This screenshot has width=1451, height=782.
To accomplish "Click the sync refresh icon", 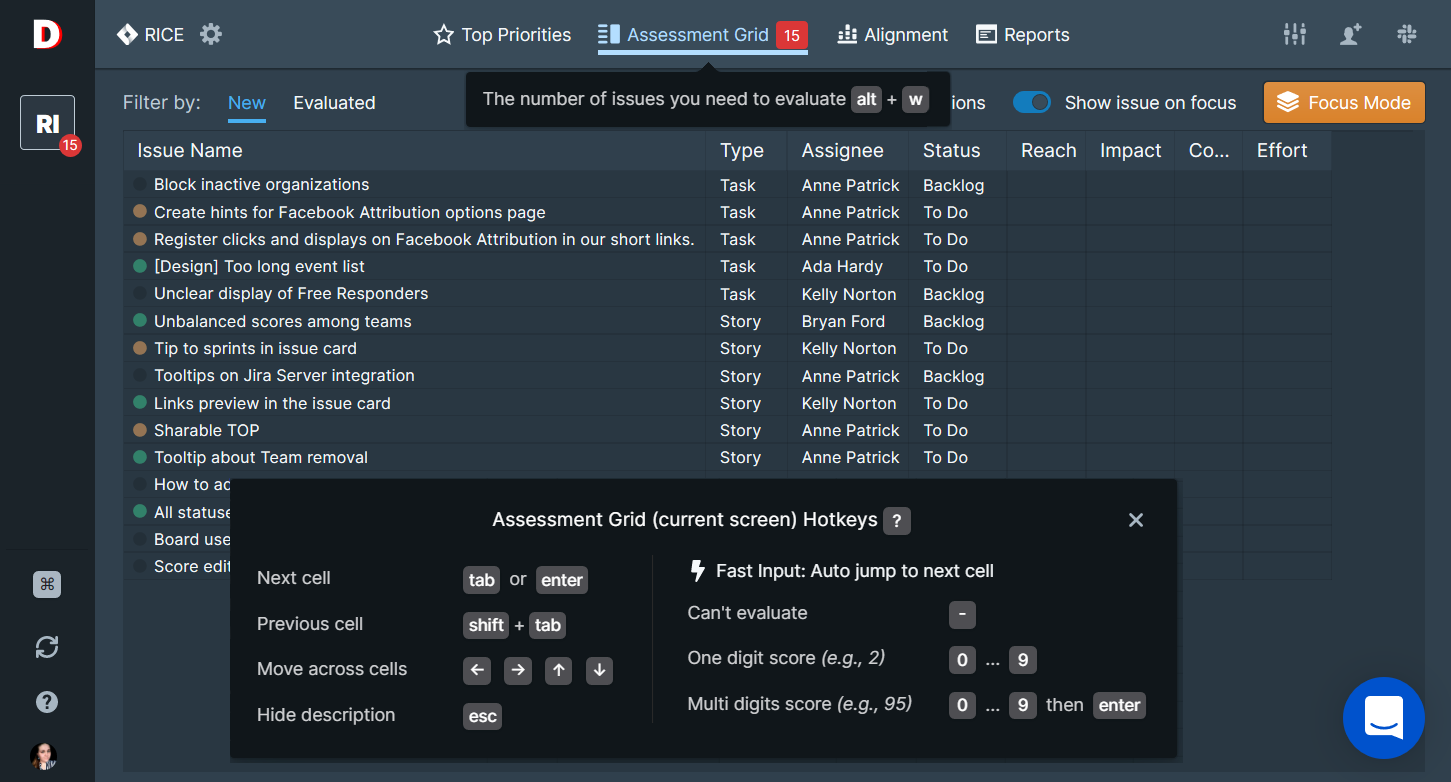I will coord(47,647).
